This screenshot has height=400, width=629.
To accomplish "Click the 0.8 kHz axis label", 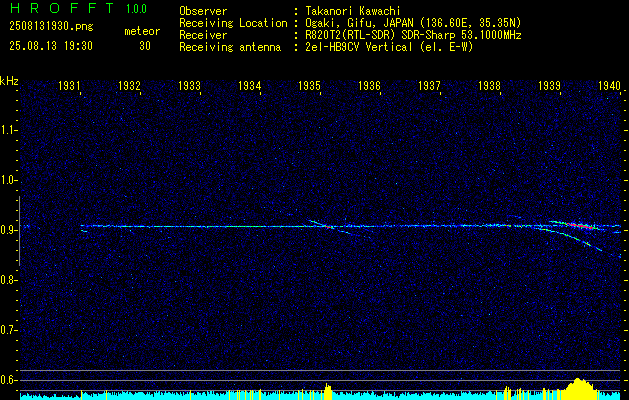I will coord(8,280).
